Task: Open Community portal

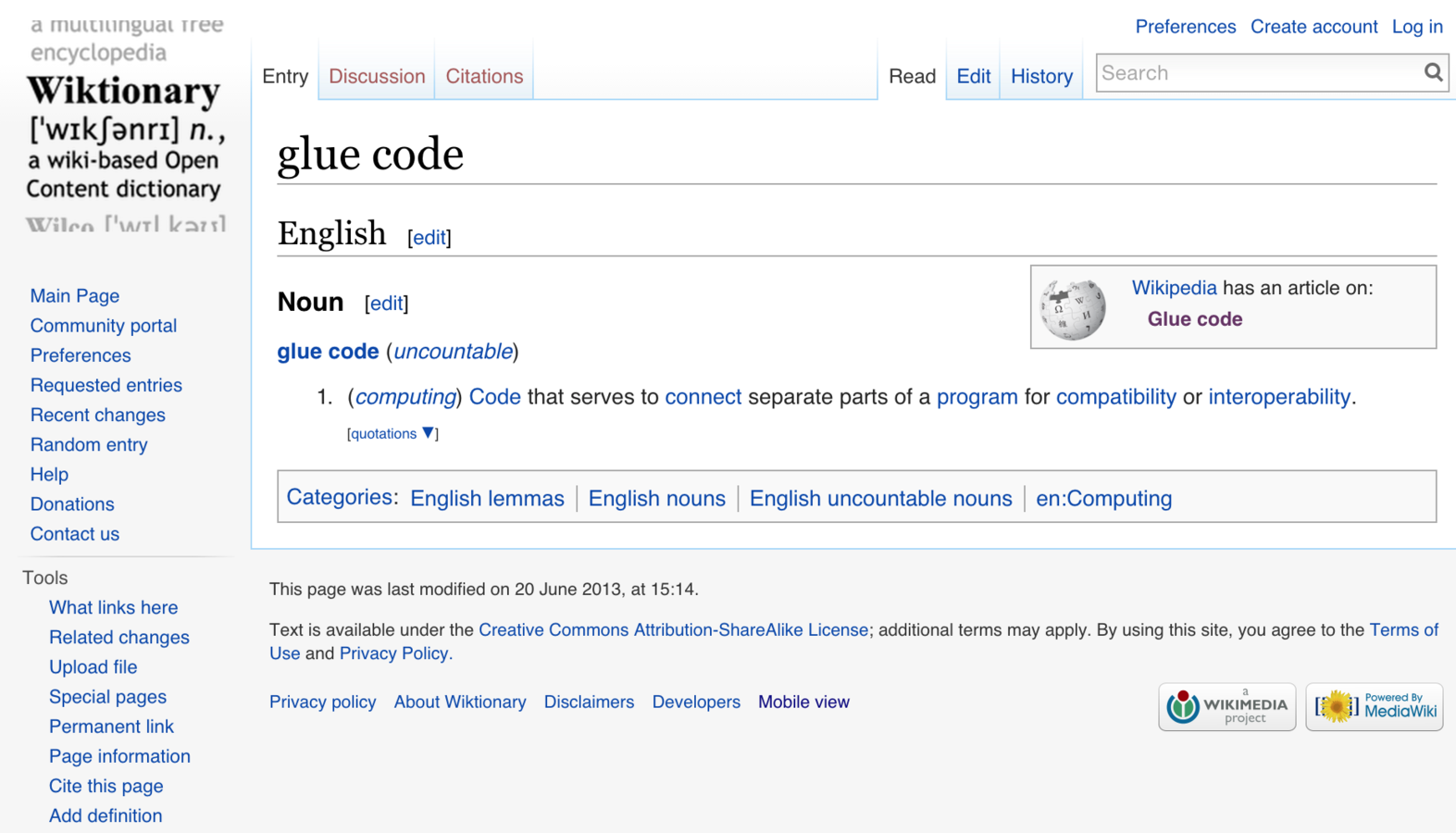Action: click(104, 326)
